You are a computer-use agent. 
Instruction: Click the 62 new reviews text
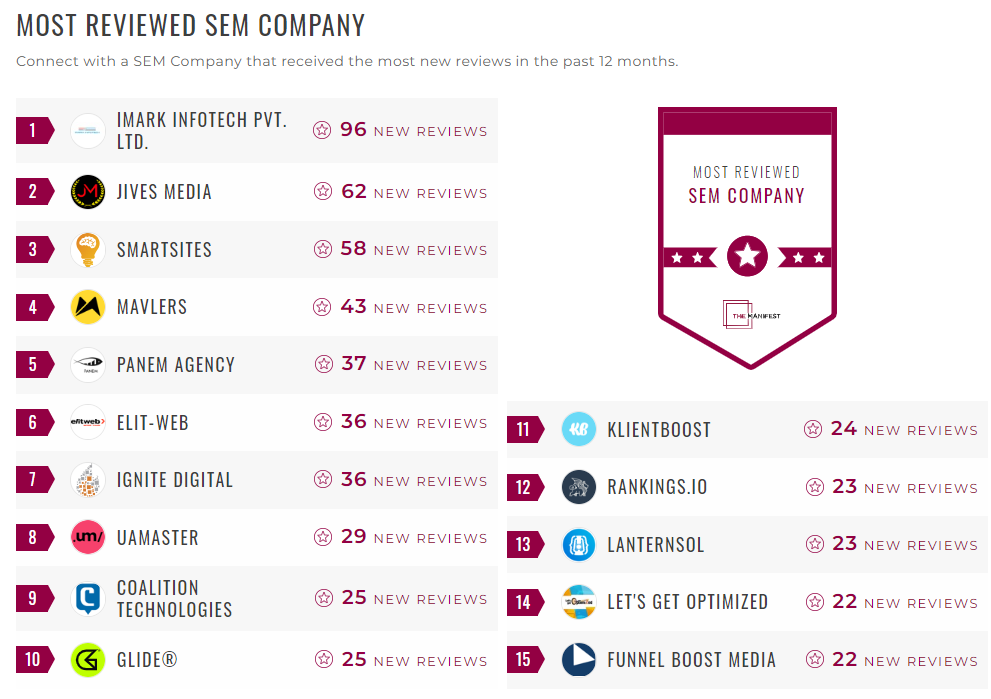point(413,192)
